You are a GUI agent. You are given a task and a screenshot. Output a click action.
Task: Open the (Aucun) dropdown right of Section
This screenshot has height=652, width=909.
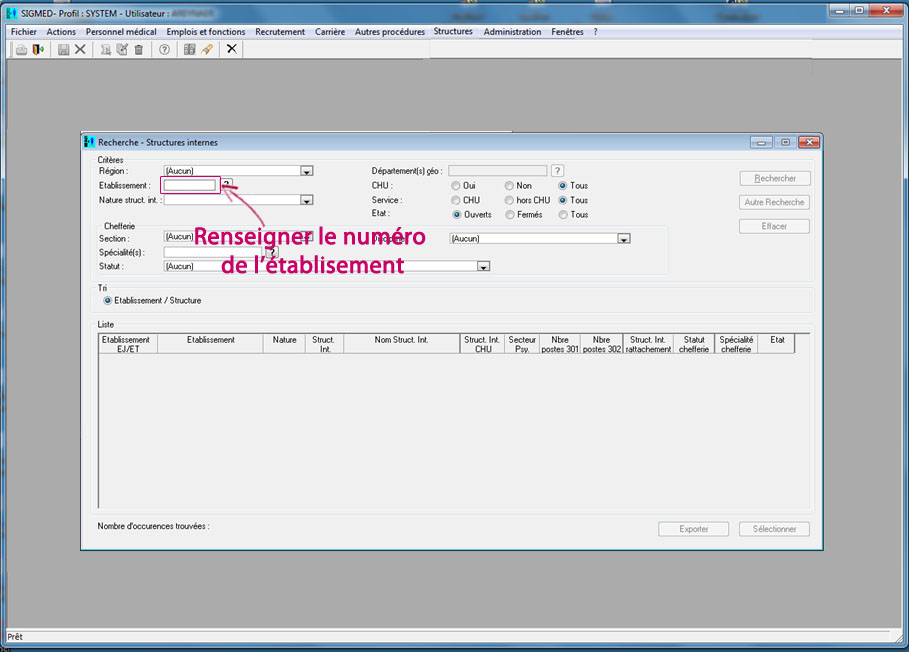624,238
